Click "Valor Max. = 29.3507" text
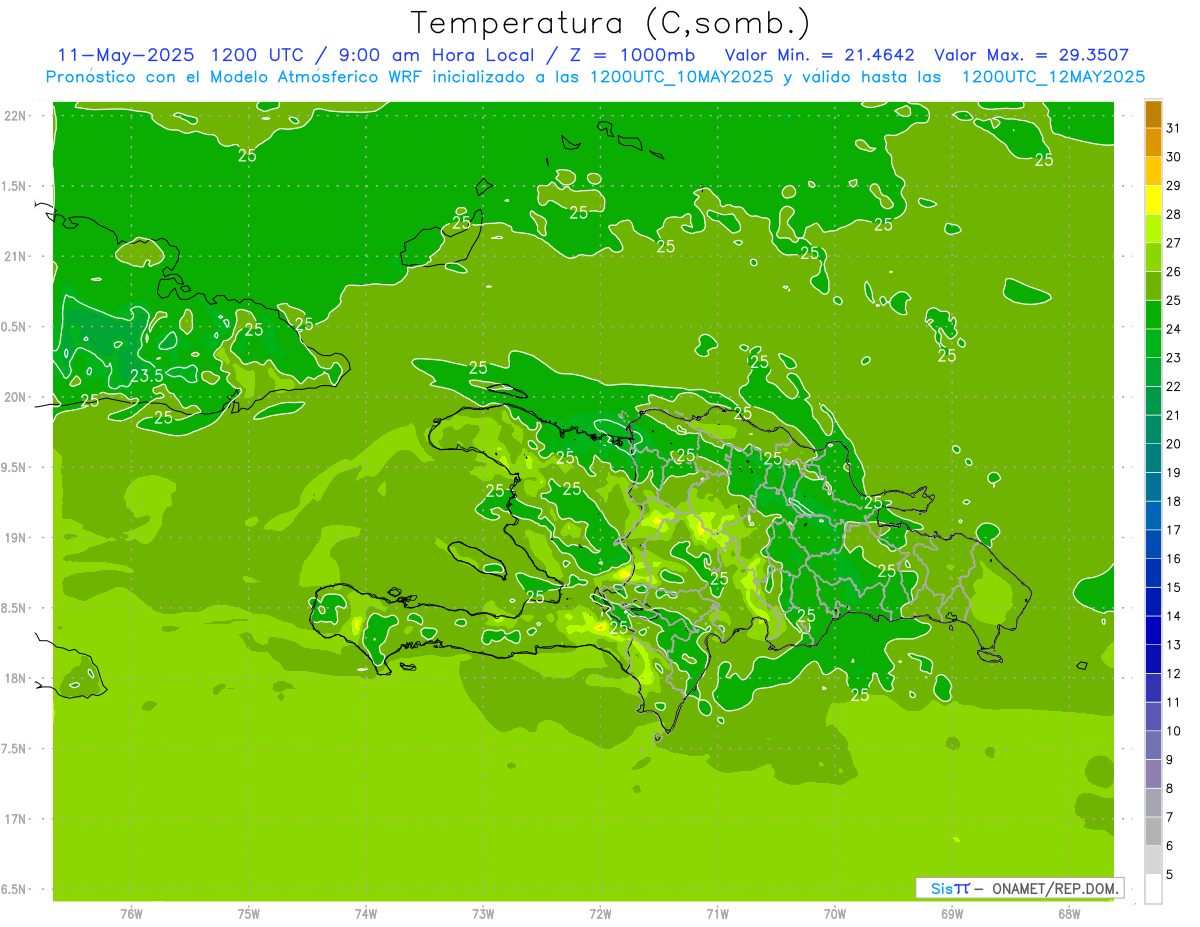 pos(1032,55)
